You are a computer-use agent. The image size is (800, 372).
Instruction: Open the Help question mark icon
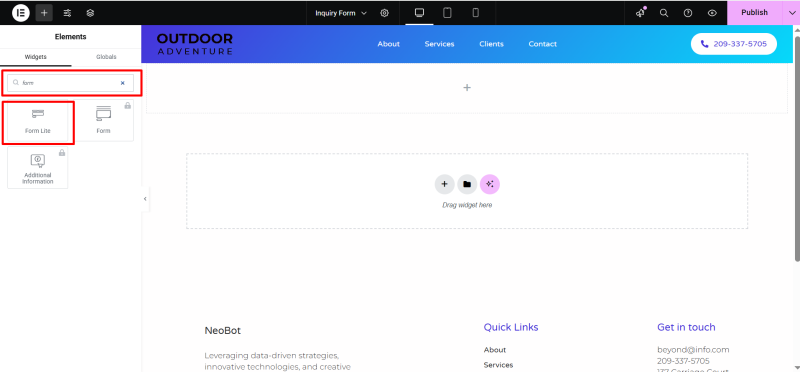coord(688,13)
